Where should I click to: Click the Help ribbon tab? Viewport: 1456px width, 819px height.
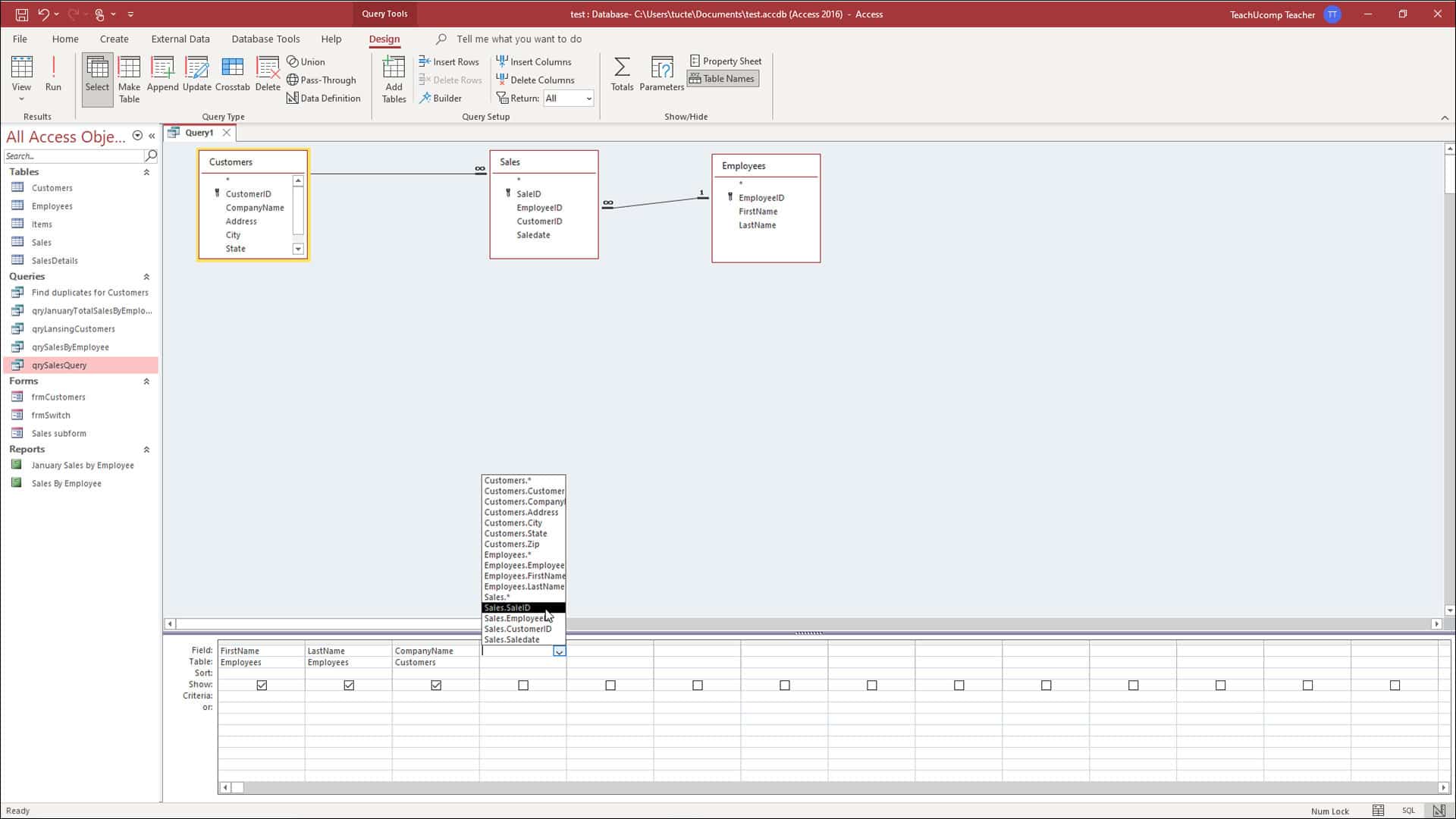331,39
